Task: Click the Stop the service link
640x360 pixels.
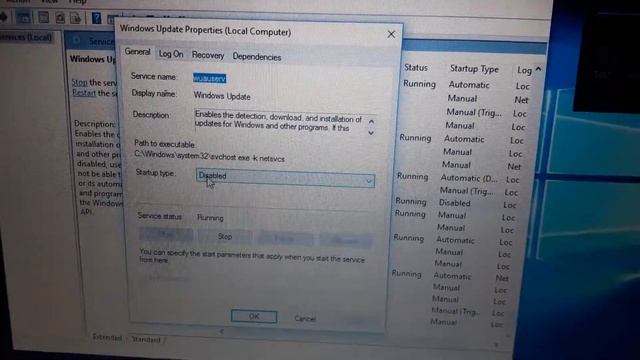Action: [x=80, y=82]
